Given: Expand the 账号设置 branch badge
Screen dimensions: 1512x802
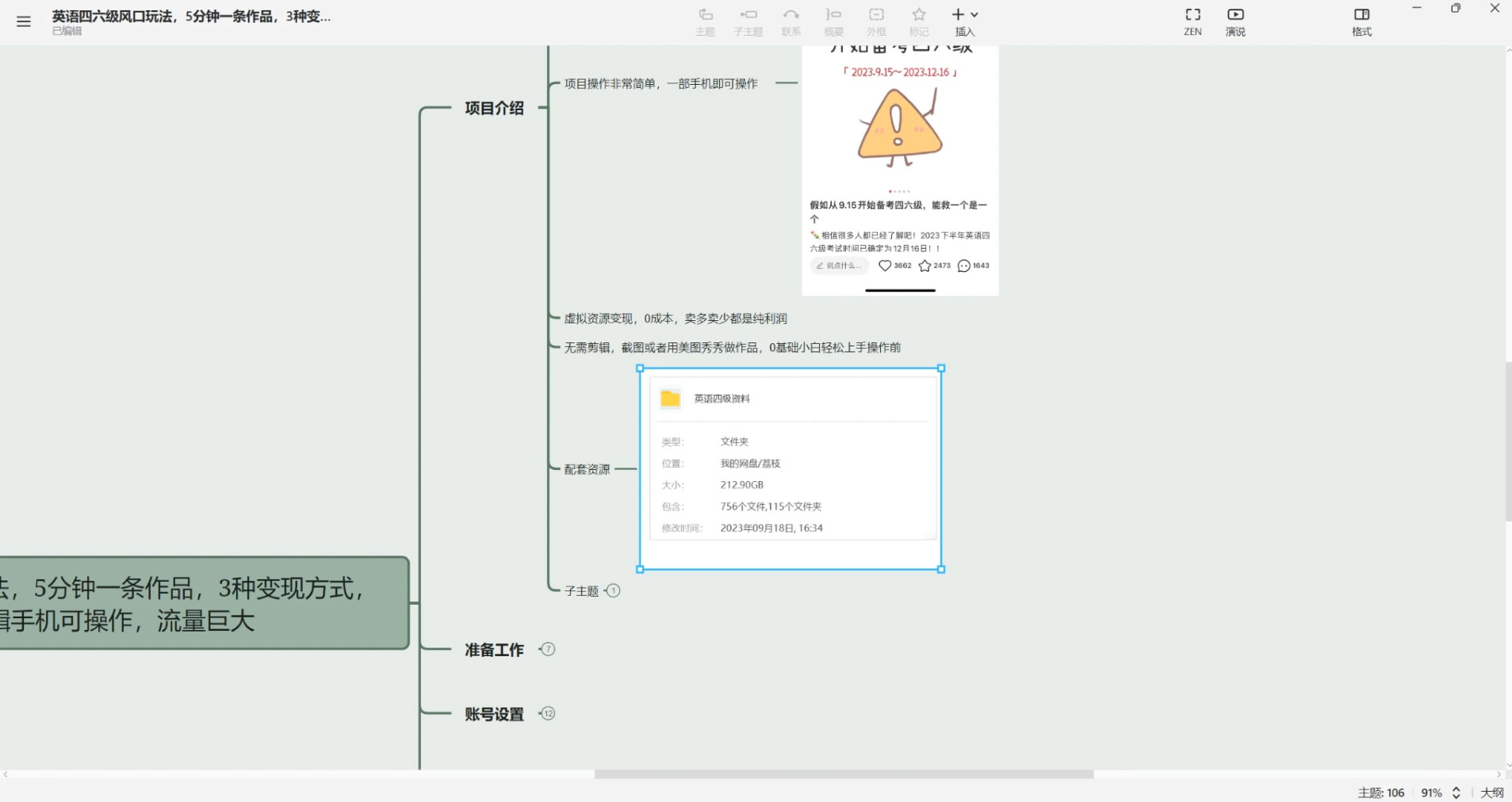Looking at the screenshot, I should (x=547, y=713).
